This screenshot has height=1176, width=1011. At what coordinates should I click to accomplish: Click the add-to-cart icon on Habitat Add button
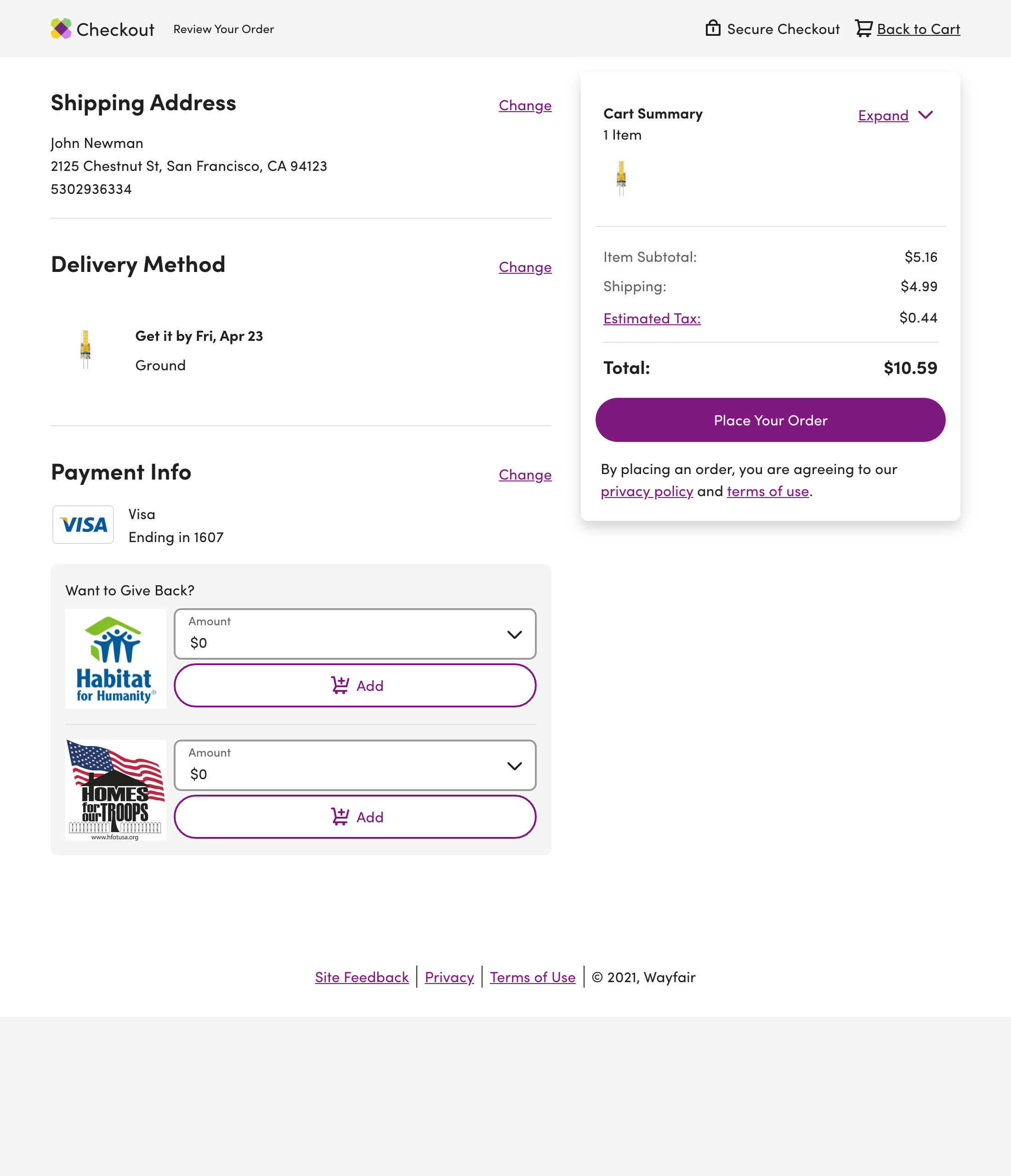[x=340, y=685]
